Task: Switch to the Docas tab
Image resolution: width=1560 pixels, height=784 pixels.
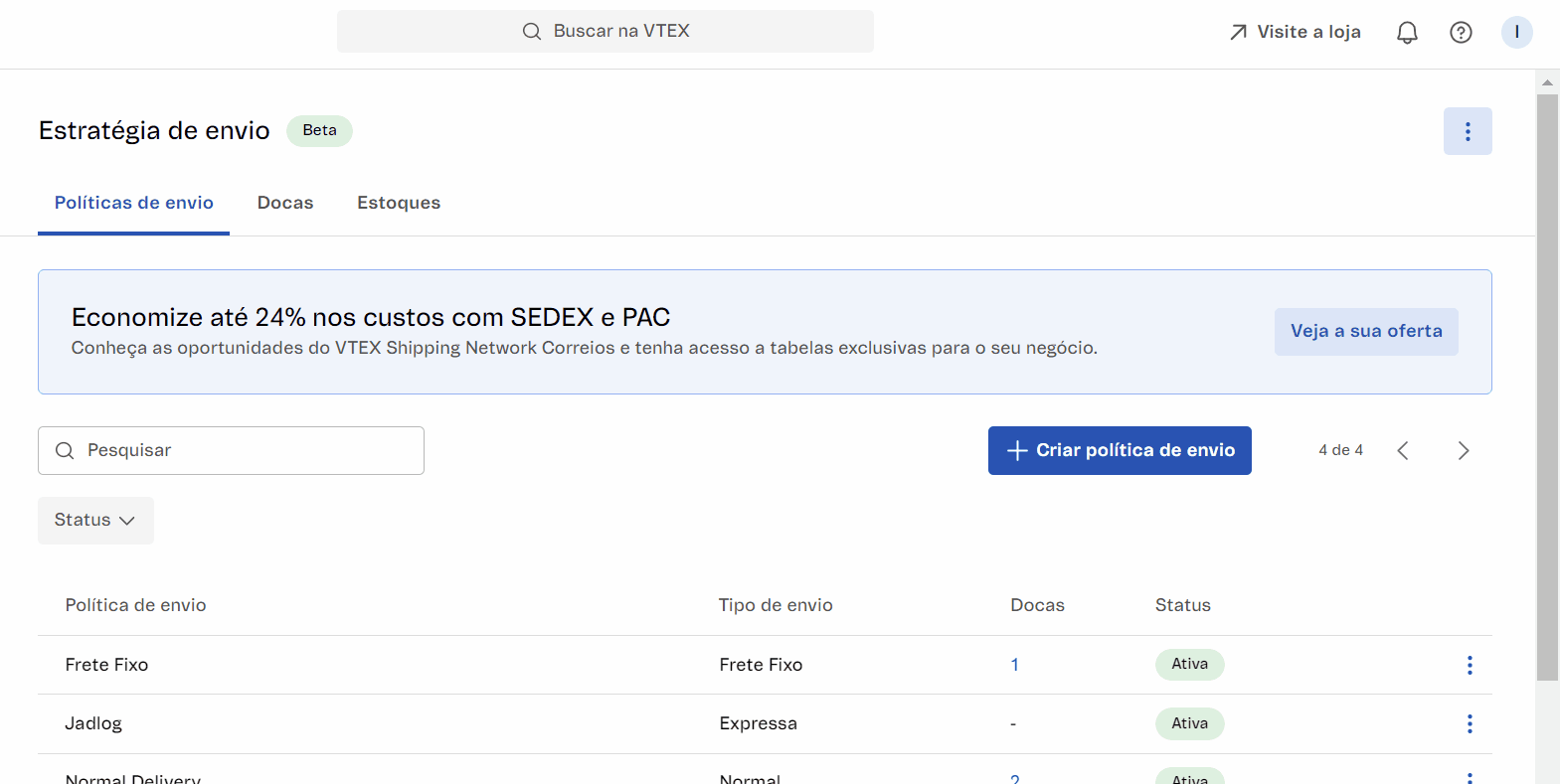Action: [285, 203]
